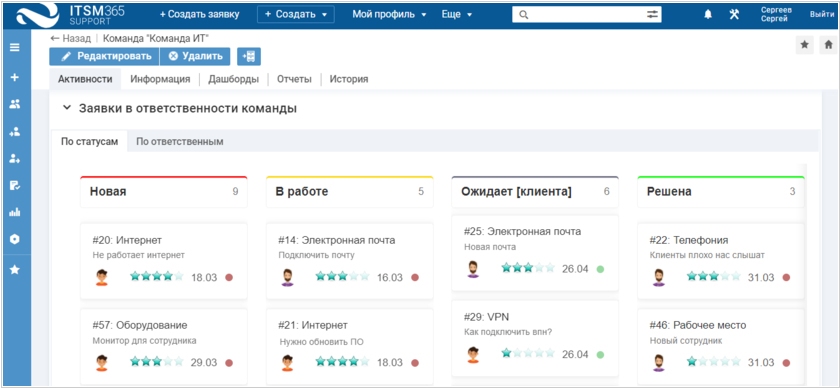Open ticket #21: Интернет
Image resolution: width=840 pixels, height=388 pixels.
[313, 325]
